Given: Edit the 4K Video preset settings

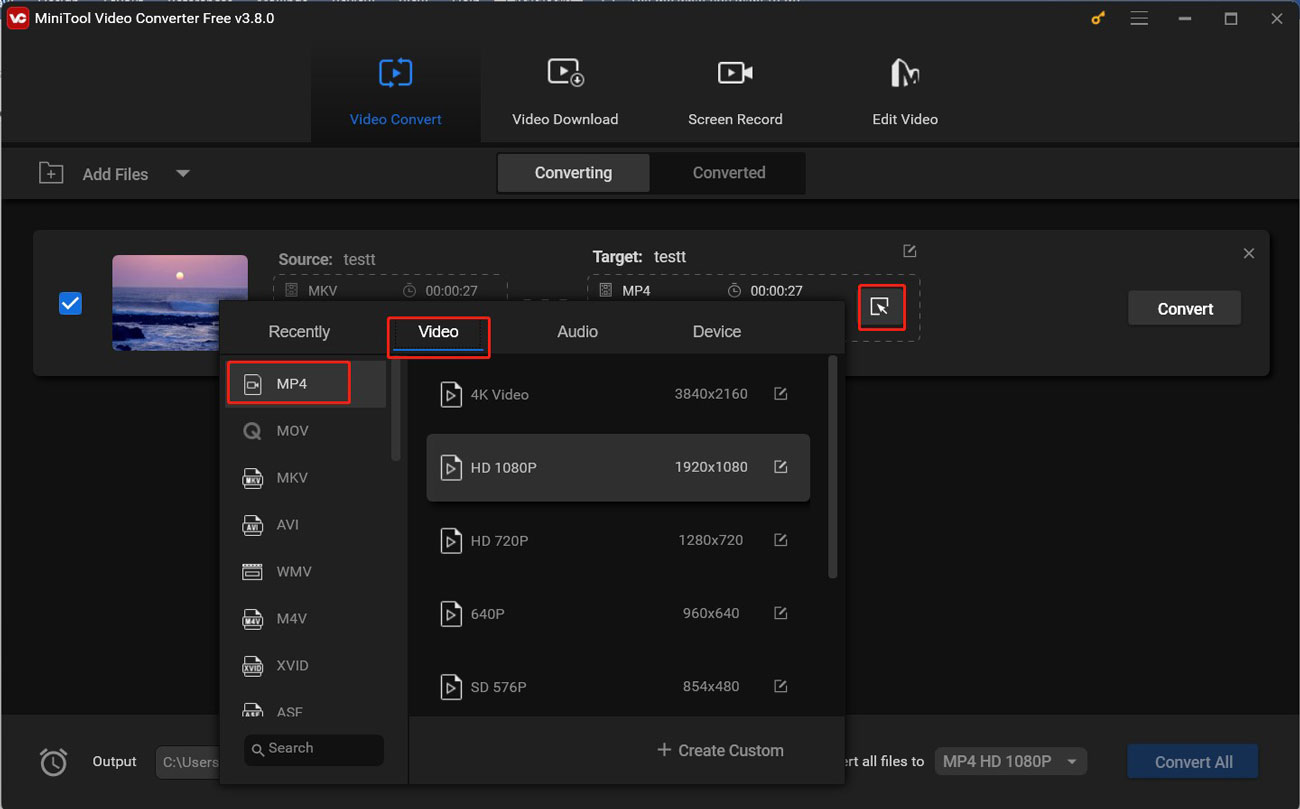Looking at the screenshot, I should coord(781,394).
